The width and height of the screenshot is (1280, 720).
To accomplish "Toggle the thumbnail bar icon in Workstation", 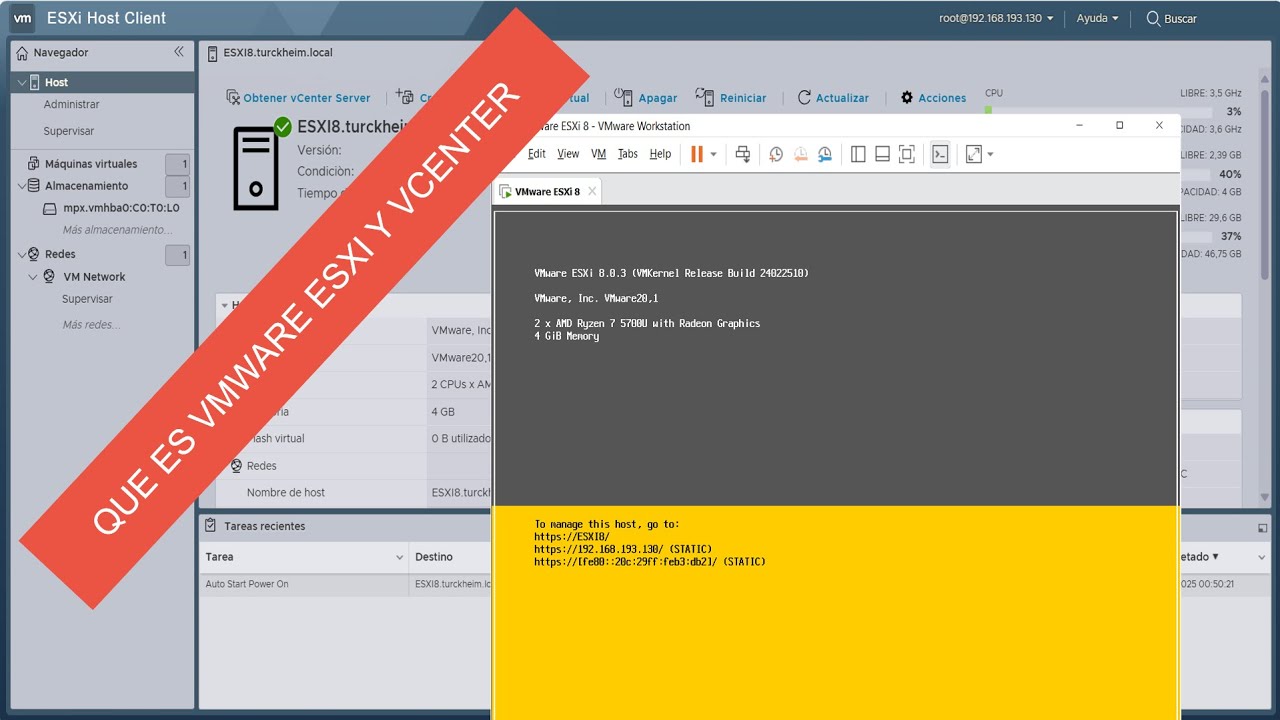I will pyautogui.click(x=882, y=154).
